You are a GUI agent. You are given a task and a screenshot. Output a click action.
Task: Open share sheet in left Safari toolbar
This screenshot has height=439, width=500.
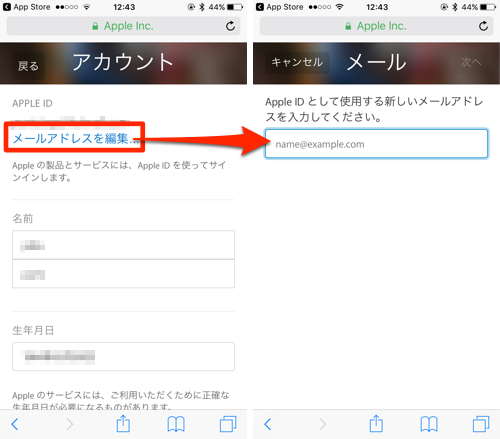123,423
